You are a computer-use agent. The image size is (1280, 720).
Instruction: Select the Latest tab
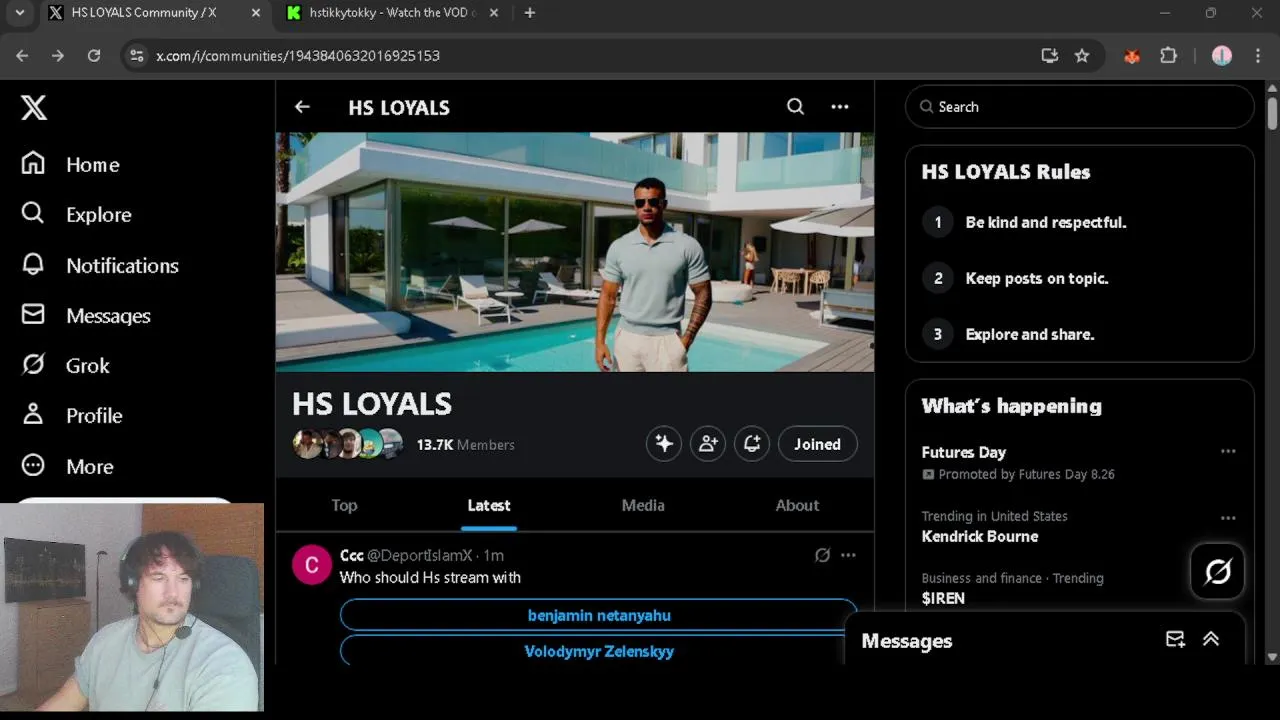[x=489, y=505]
